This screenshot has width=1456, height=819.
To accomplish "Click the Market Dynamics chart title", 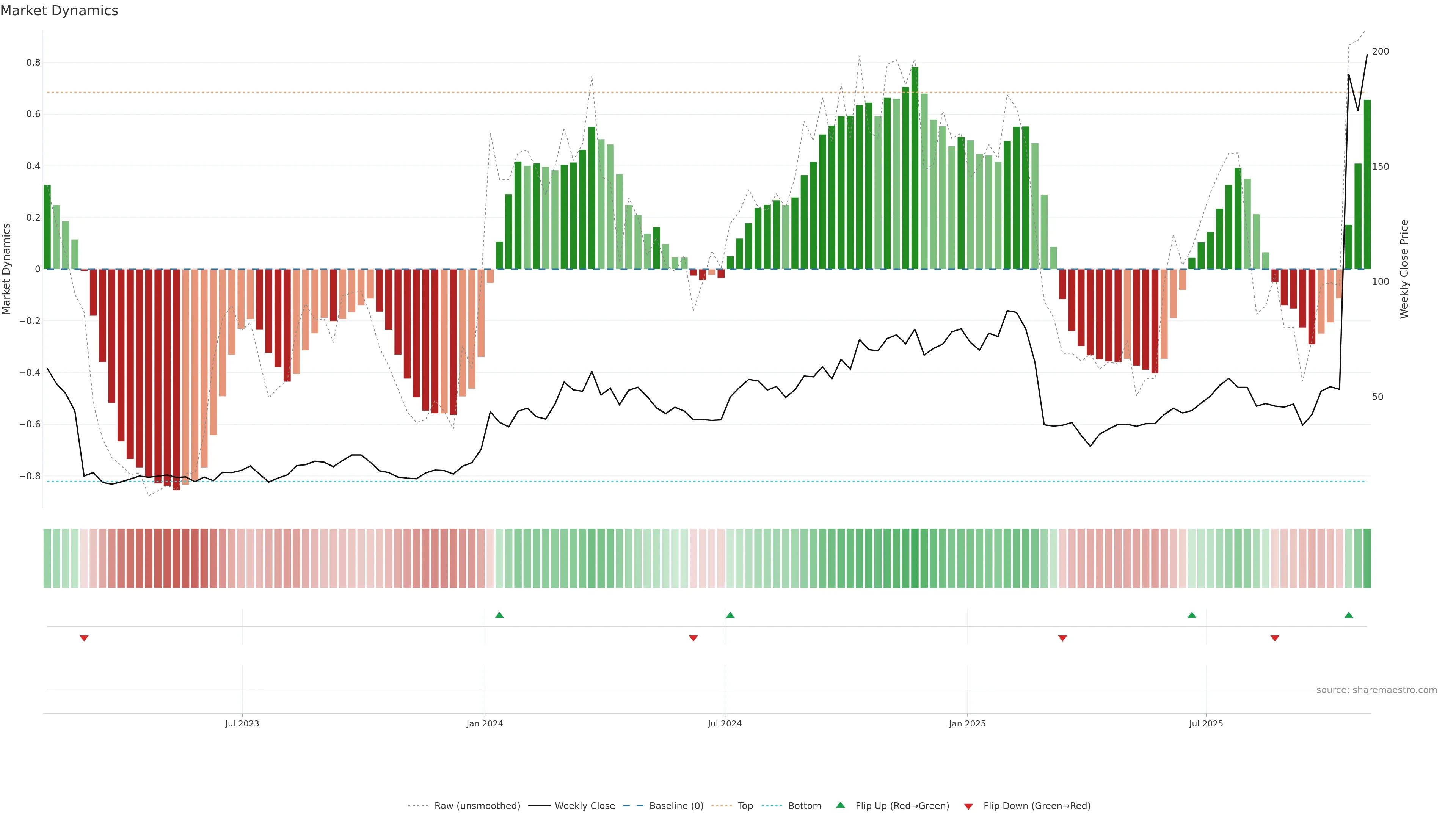I will coord(60,11).
